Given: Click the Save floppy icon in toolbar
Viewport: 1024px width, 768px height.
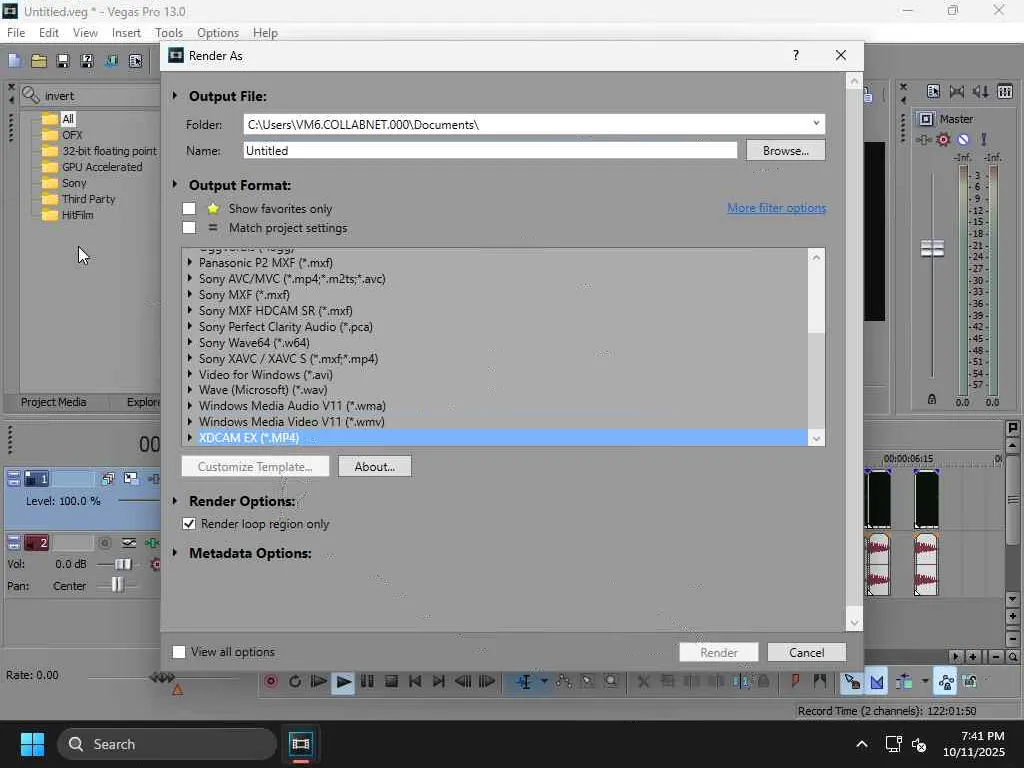Looking at the screenshot, I should (x=63, y=61).
